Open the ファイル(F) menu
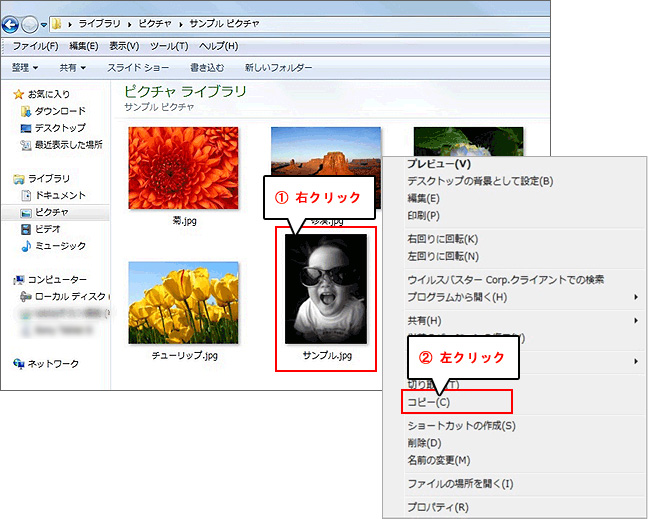Image resolution: width=648 pixels, height=519 pixels. click(x=34, y=46)
